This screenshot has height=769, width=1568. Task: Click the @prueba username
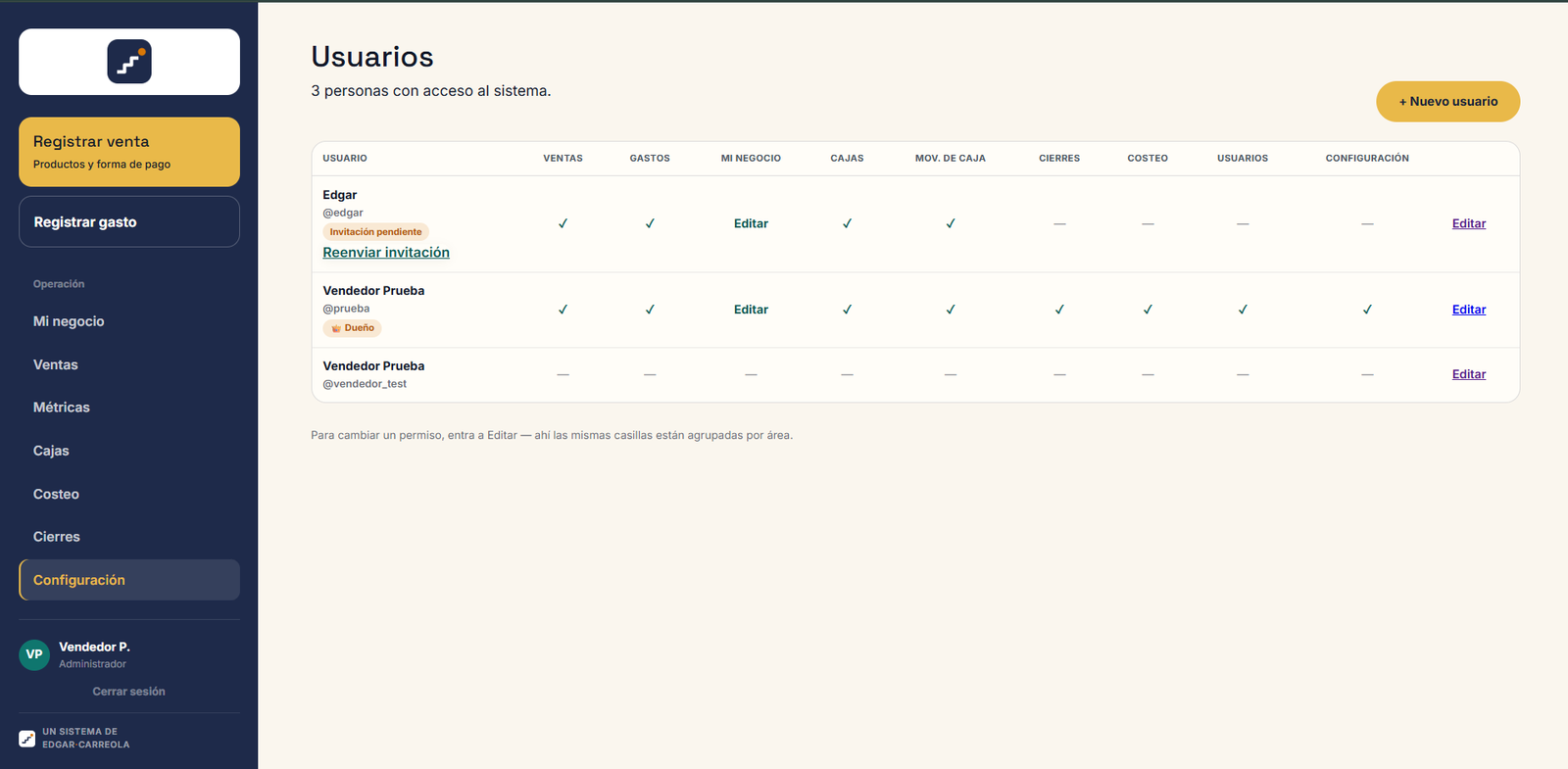click(346, 309)
